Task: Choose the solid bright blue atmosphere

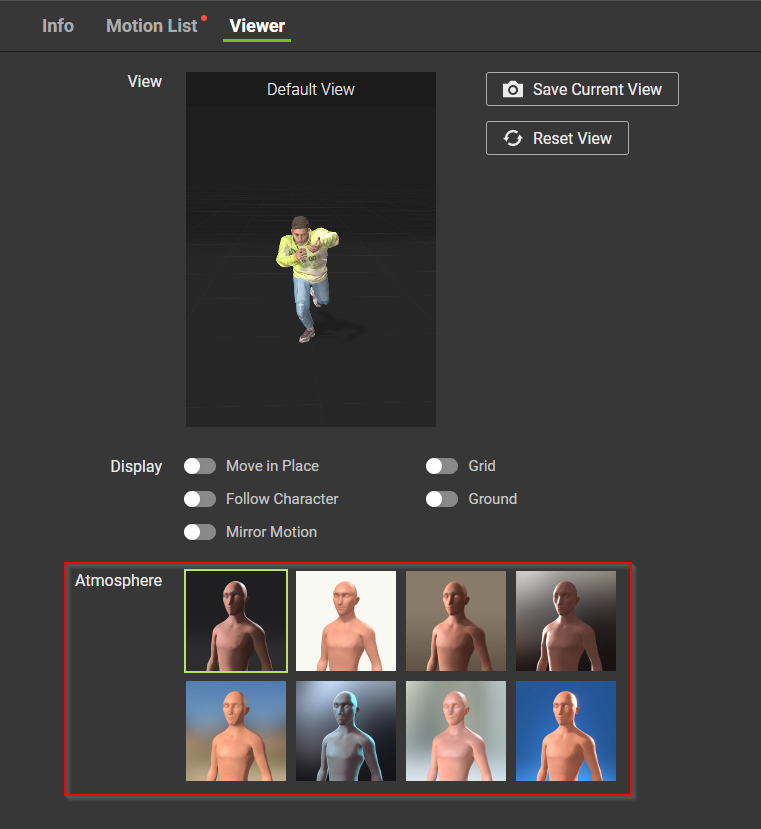Action: [566, 731]
